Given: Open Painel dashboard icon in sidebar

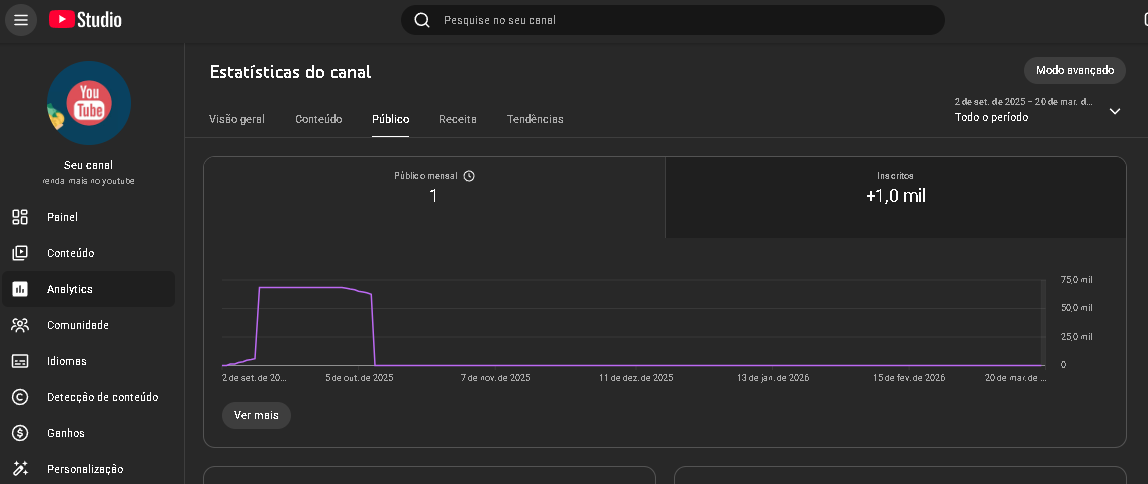Looking at the screenshot, I should point(20,217).
